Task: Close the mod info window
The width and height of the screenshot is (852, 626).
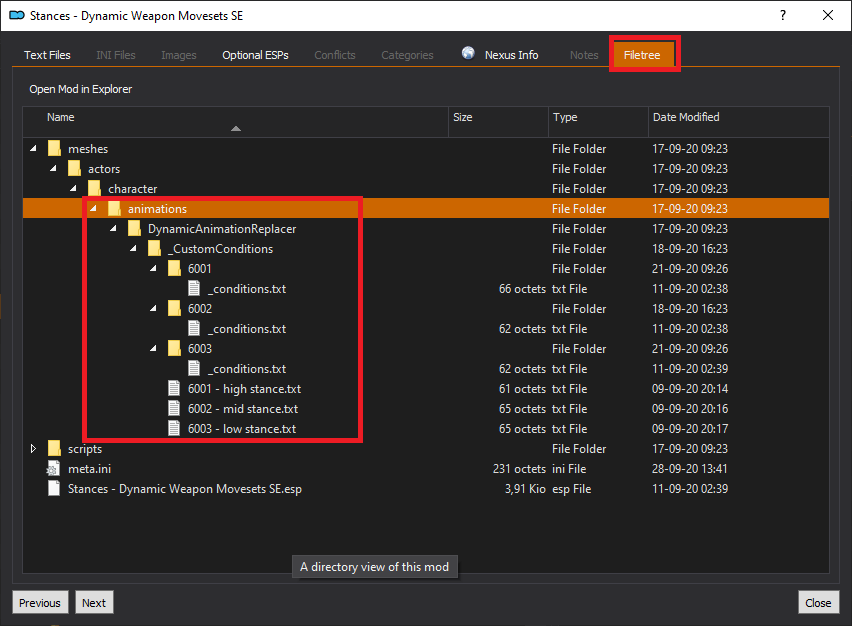Action: [828, 15]
